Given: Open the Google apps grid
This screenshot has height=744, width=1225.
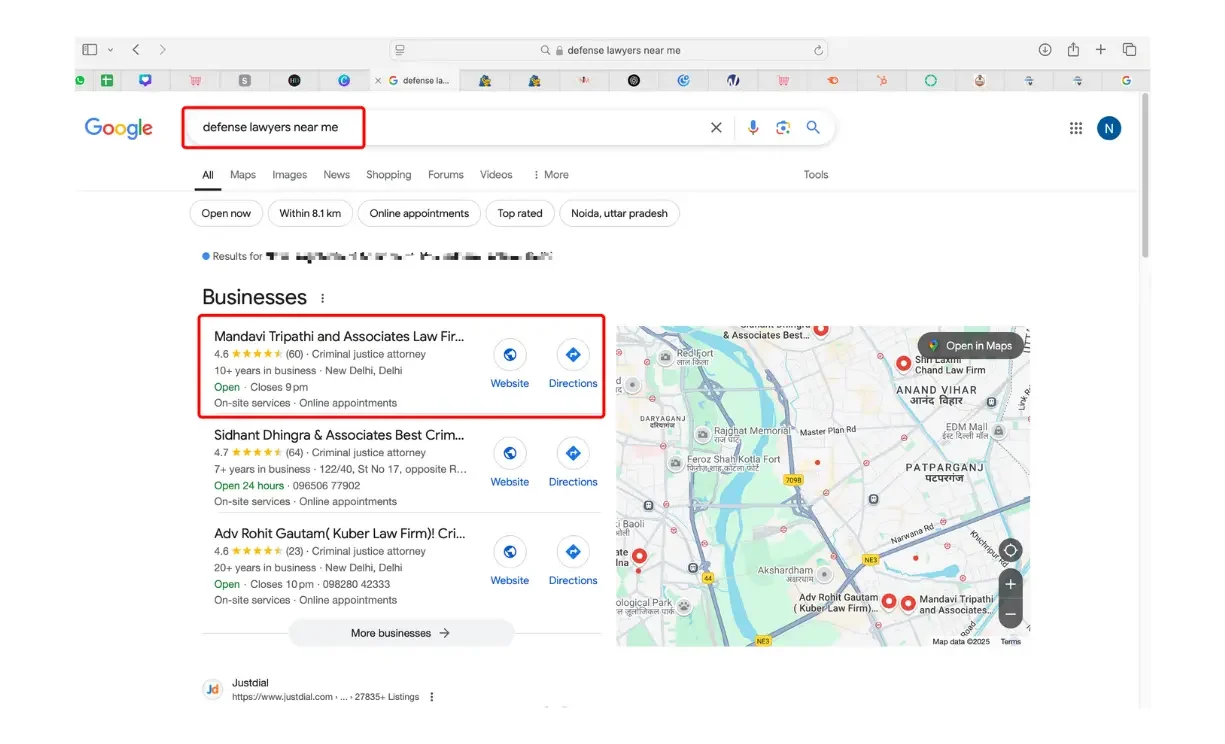Looking at the screenshot, I should 1076,128.
